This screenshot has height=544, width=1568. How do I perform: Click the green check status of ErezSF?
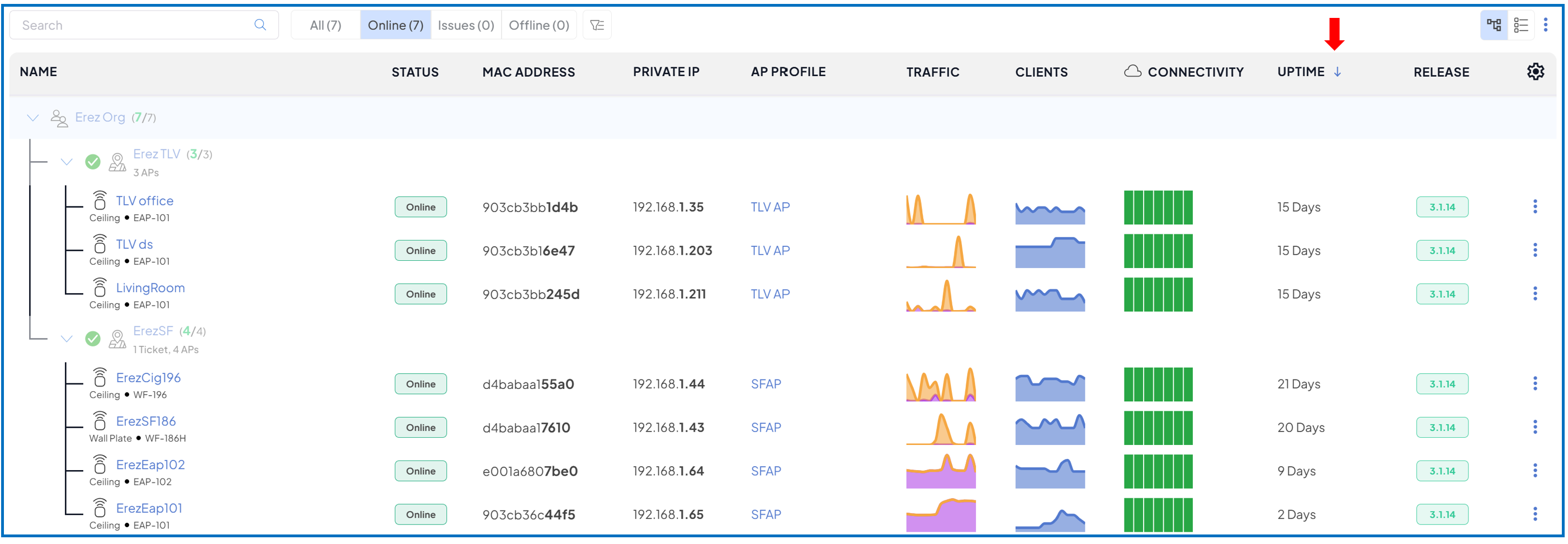point(92,339)
